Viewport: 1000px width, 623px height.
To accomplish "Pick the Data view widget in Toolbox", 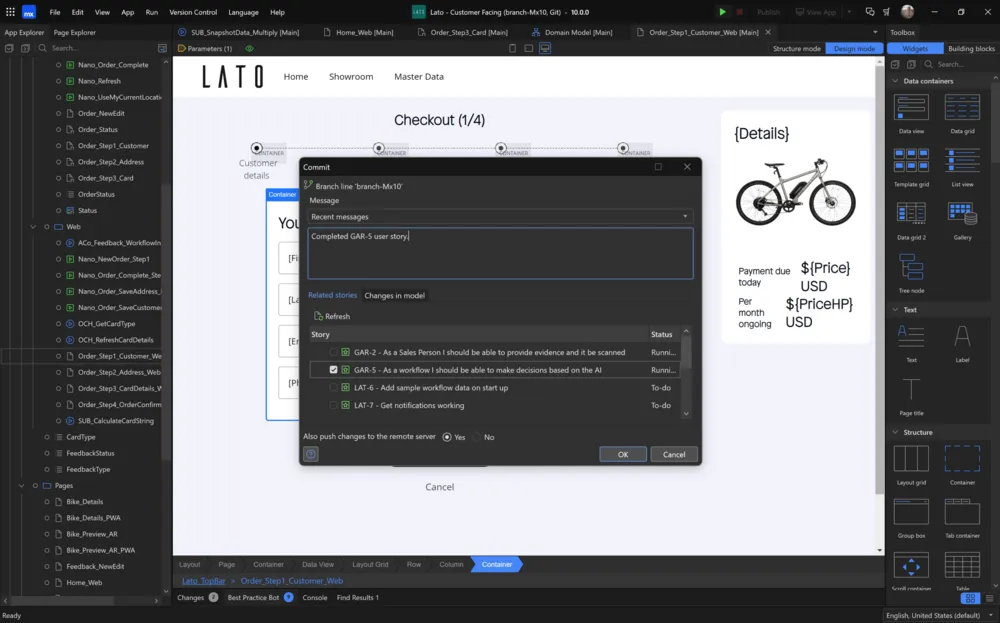I will coord(911,107).
